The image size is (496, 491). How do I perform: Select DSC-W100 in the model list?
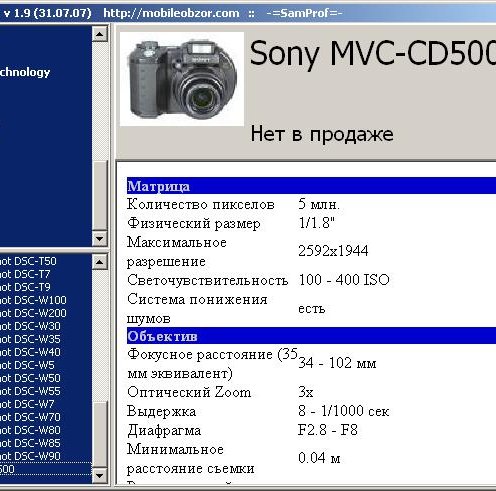(x=33, y=300)
